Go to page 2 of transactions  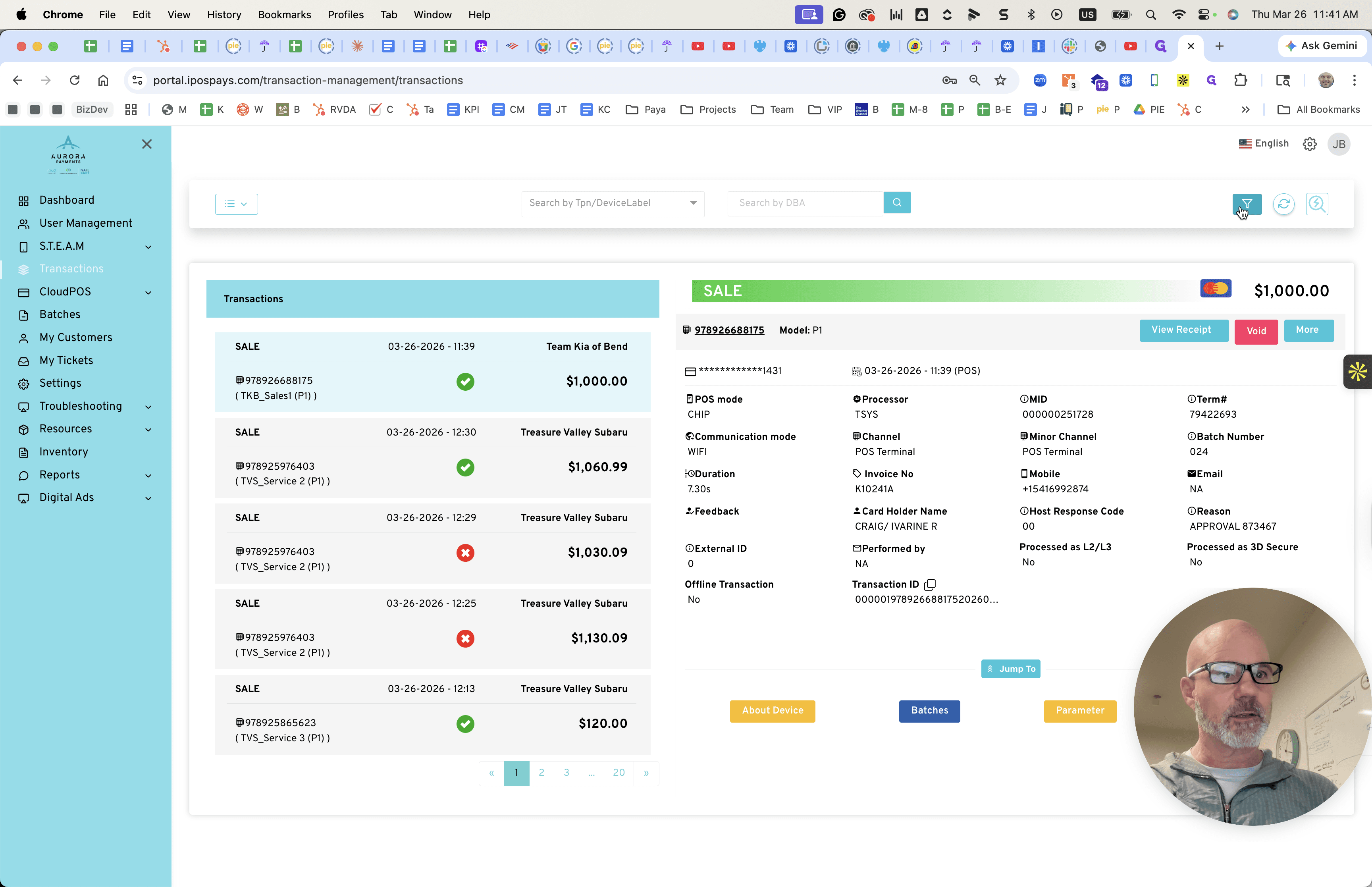point(541,773)
